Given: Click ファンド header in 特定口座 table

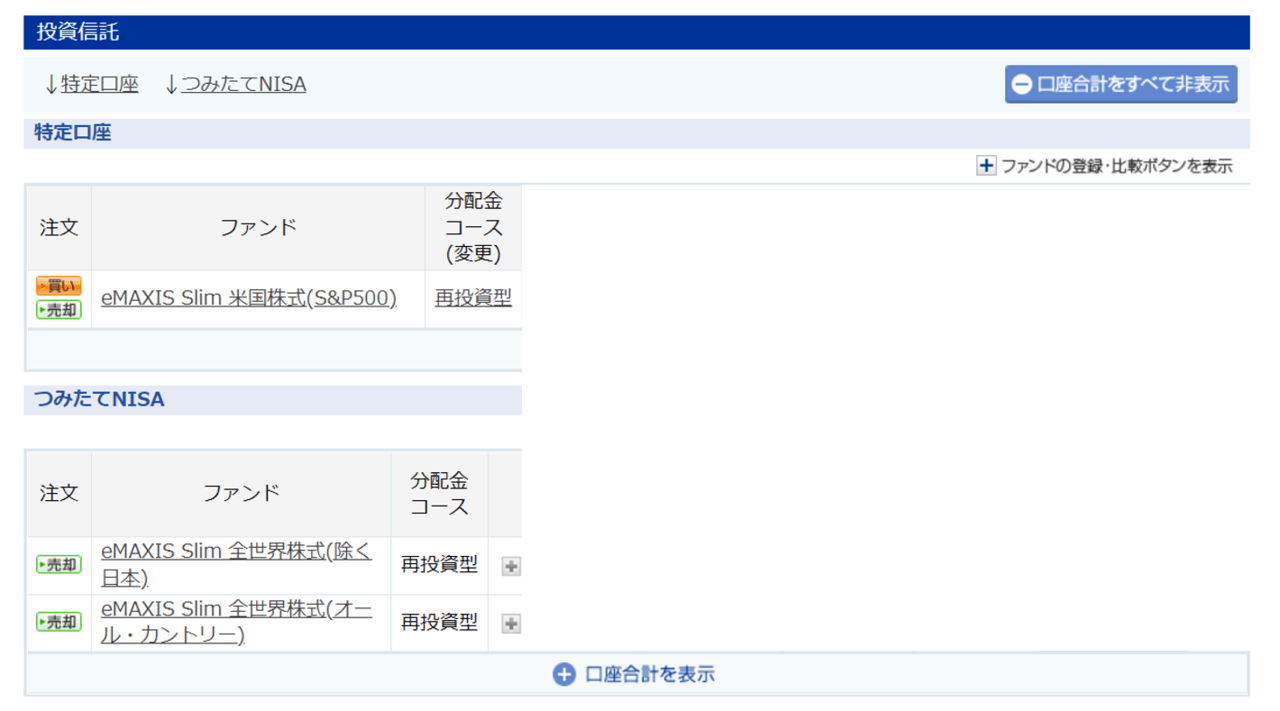Looking at the screenshot, I should pyautogui.click(x=258, y=228).
